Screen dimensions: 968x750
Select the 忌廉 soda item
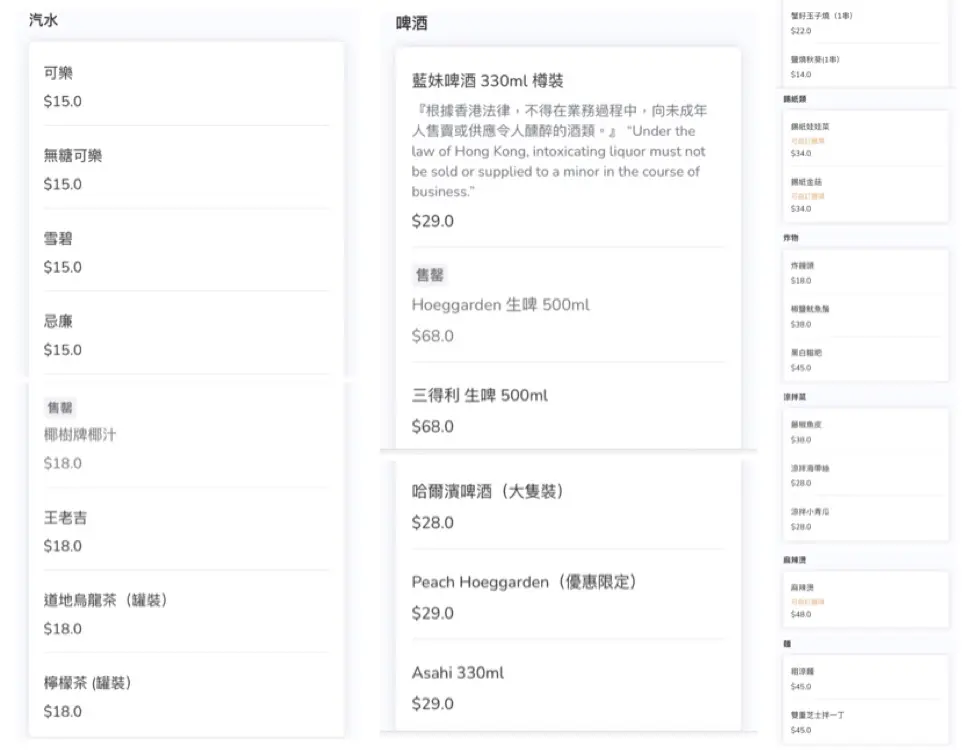[186, 336]
